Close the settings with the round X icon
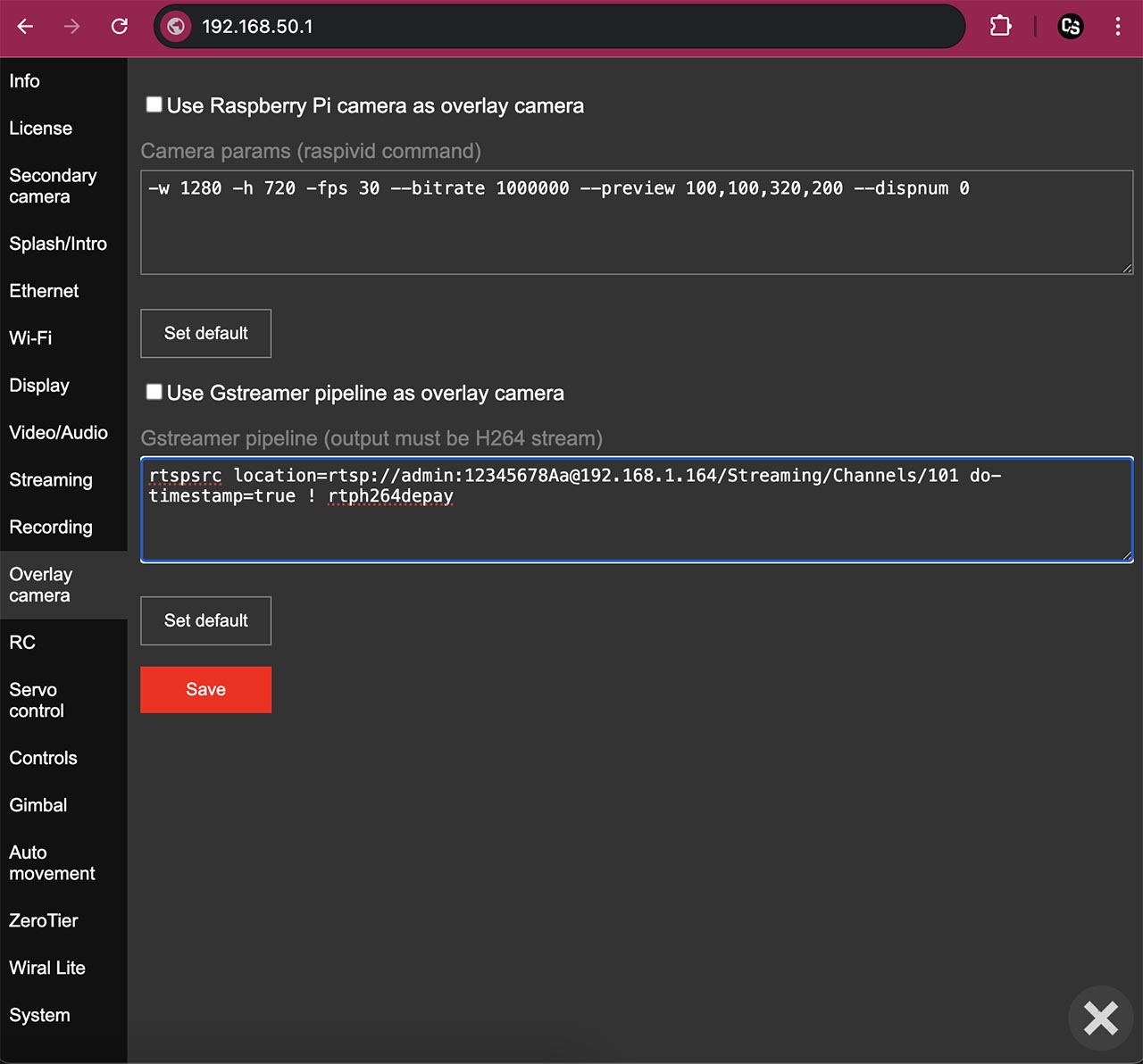 click(x=1100, y=1018)
